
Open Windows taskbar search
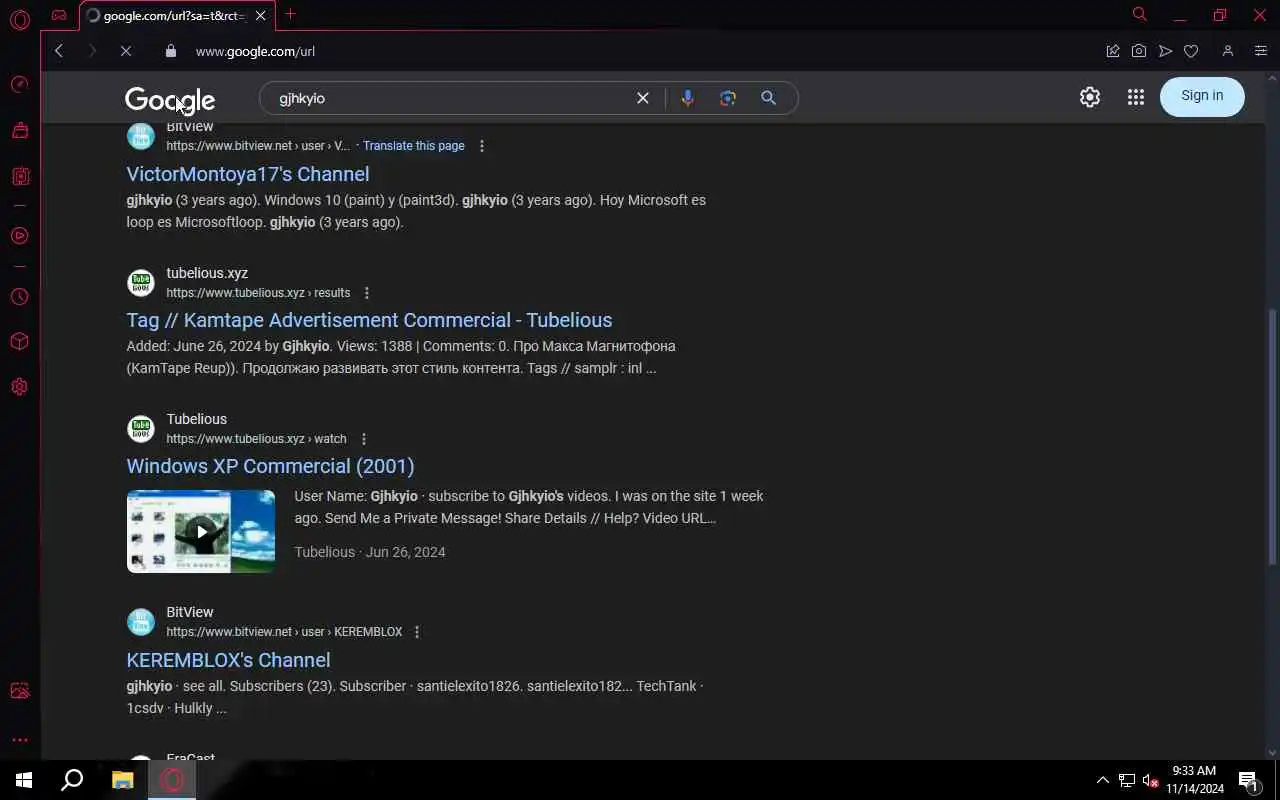click(x=72, y=780)
